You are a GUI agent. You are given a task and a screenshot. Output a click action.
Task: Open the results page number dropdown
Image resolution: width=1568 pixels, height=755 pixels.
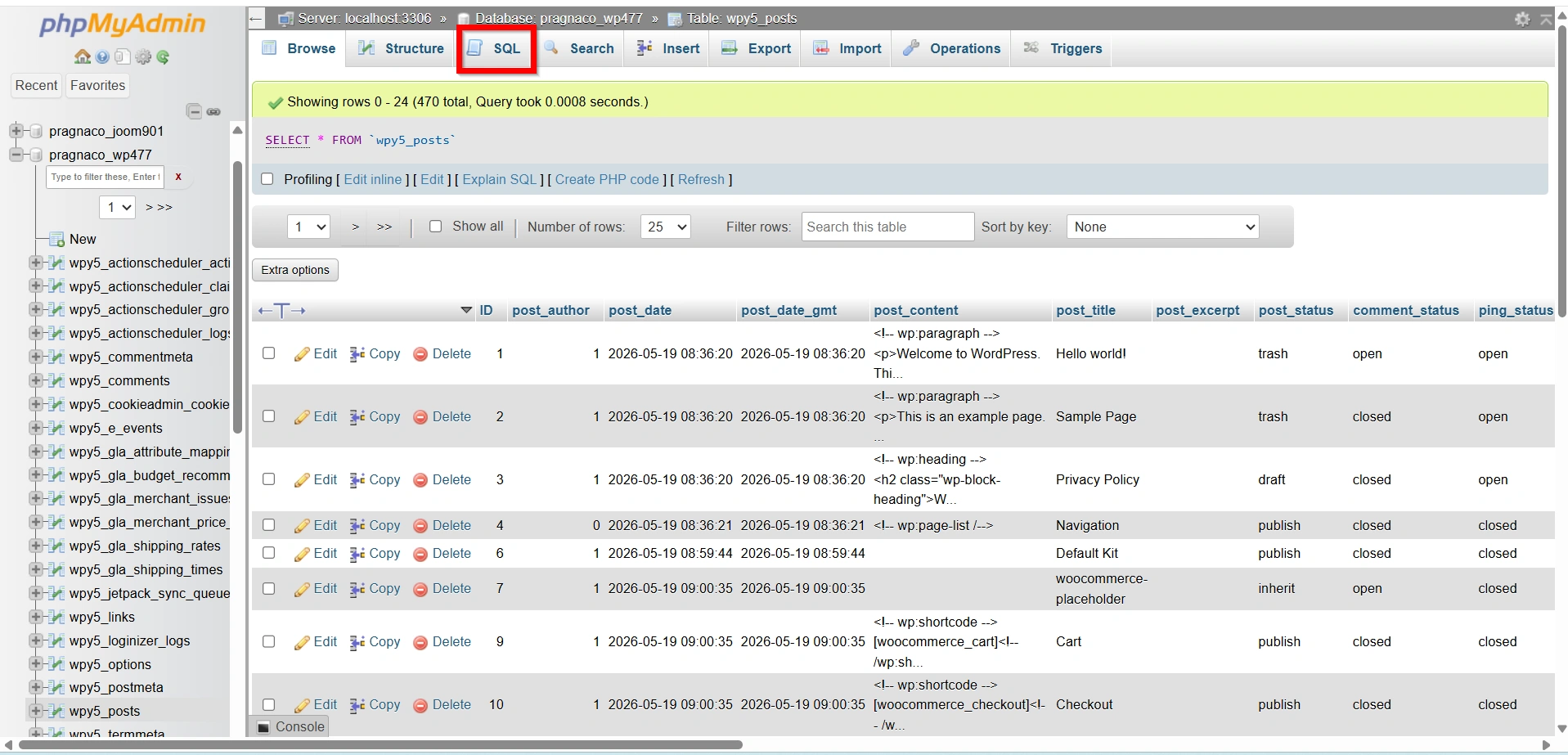(308, 227)
